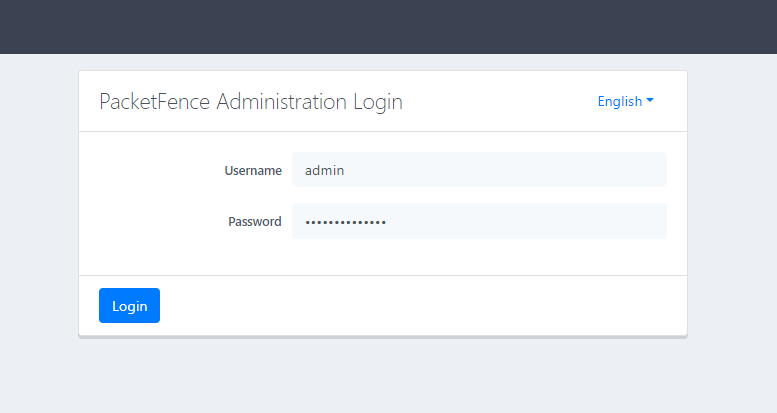Click empty space after "admin" in Username box
This screenshot has width=777, height=413.
[x=520, y=170]
